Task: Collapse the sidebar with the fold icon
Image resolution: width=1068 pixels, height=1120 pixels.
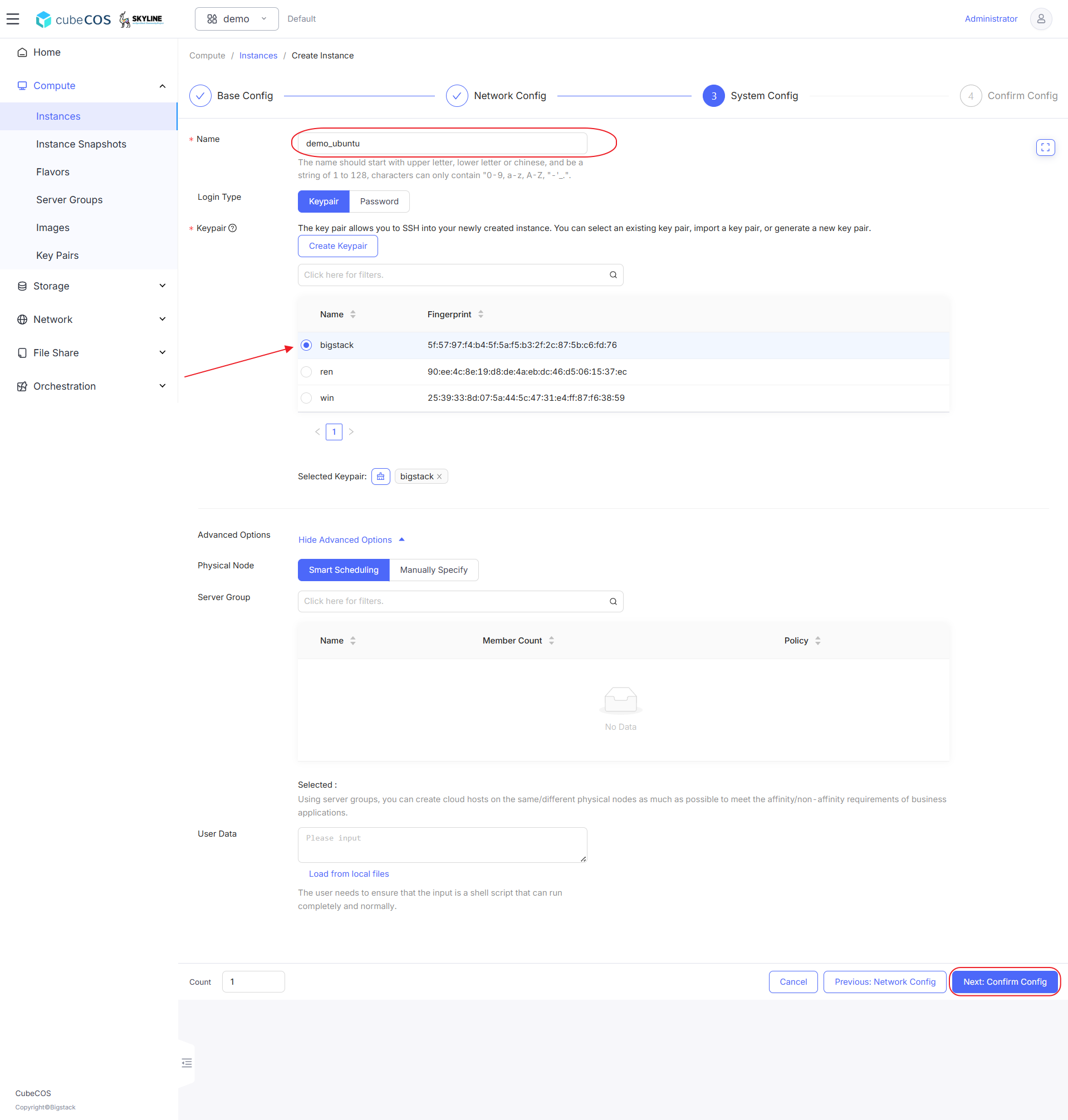Action: point(187,1063)
